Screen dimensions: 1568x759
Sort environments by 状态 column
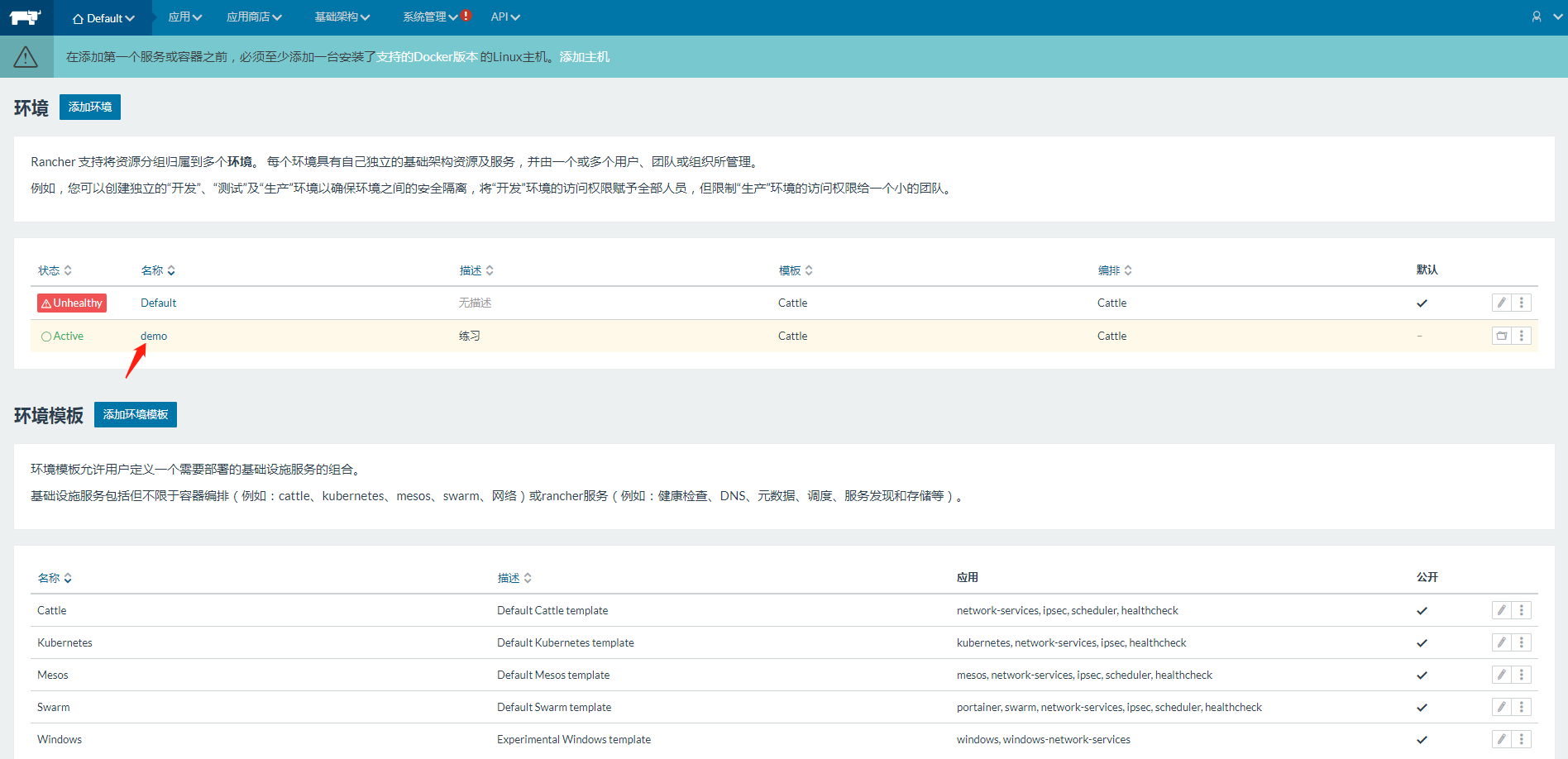tap(55, 270)
